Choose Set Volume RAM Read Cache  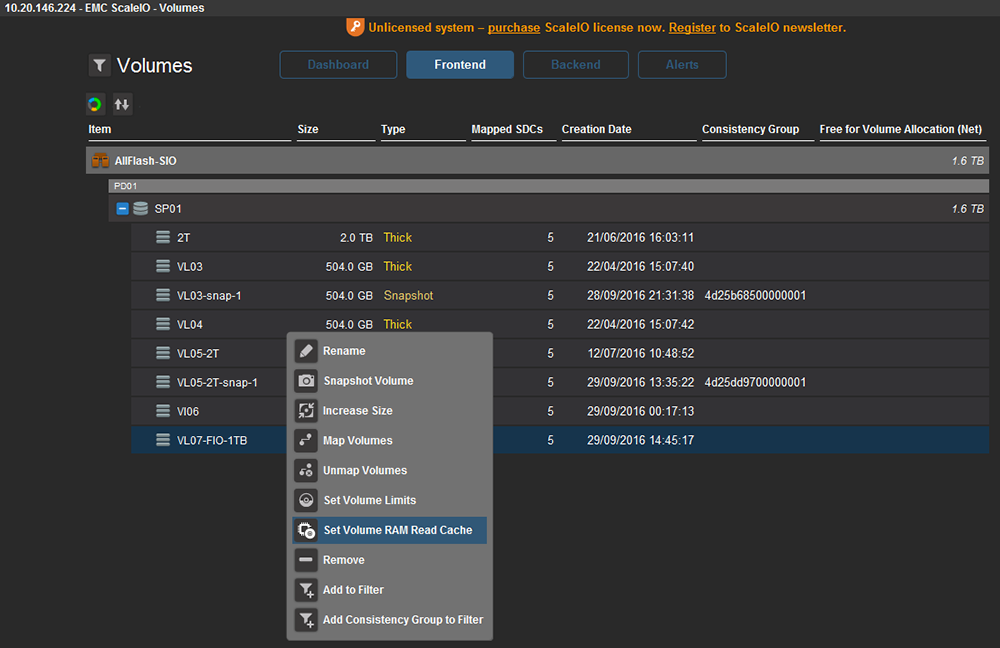click(390, 530)
